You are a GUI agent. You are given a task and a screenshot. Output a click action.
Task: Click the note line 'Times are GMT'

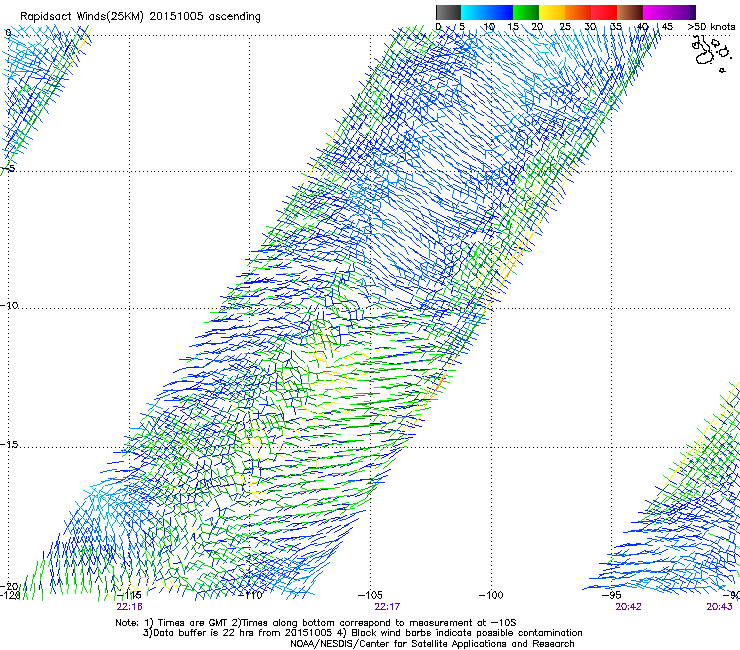[192, 623]
